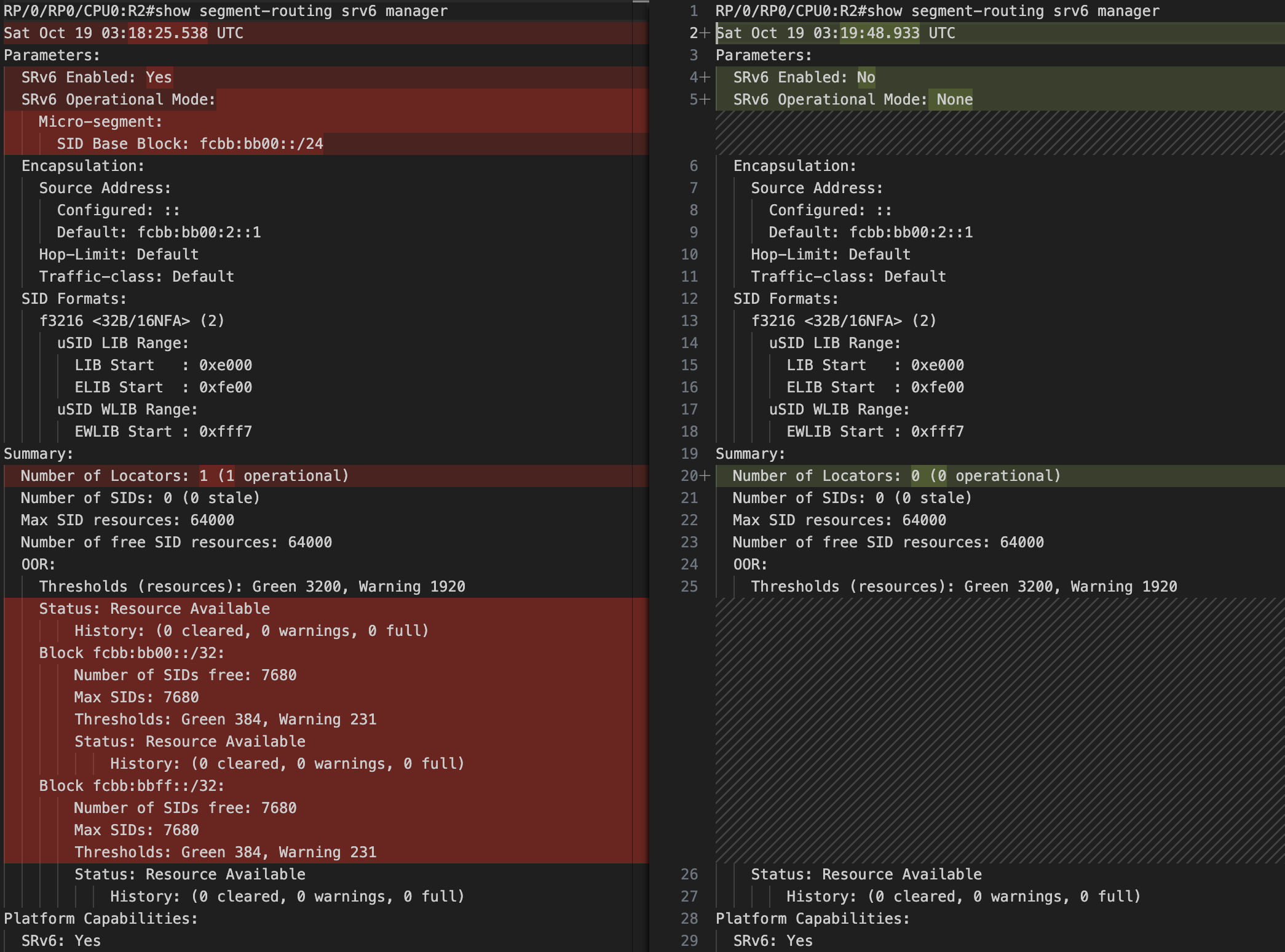Click the deleted 'Micro-segment:' line on left

(x=100, y=122)
